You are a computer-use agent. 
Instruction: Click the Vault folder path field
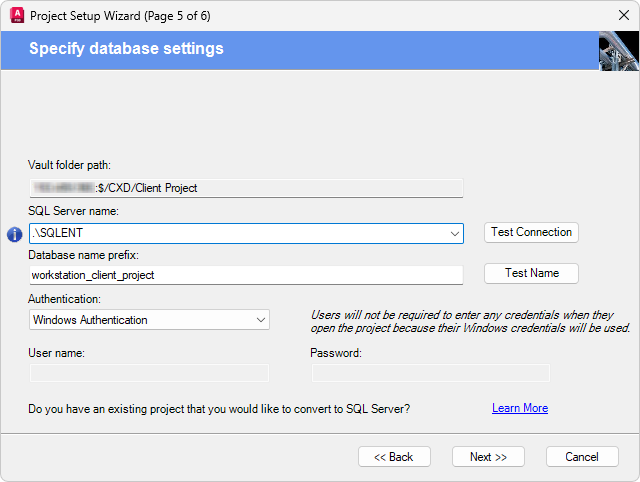click(245, 186)
